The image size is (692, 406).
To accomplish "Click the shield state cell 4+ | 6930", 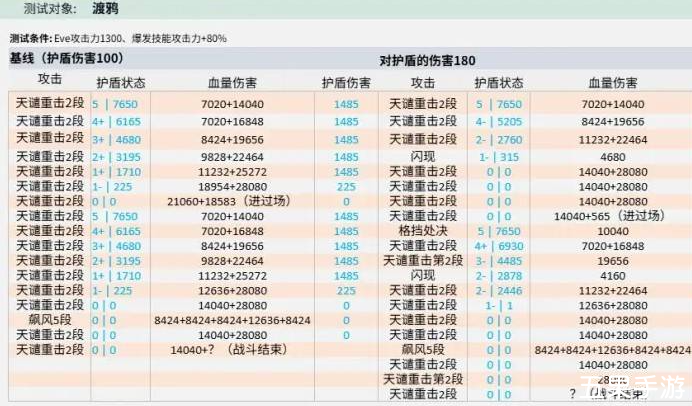I will 499,246.
